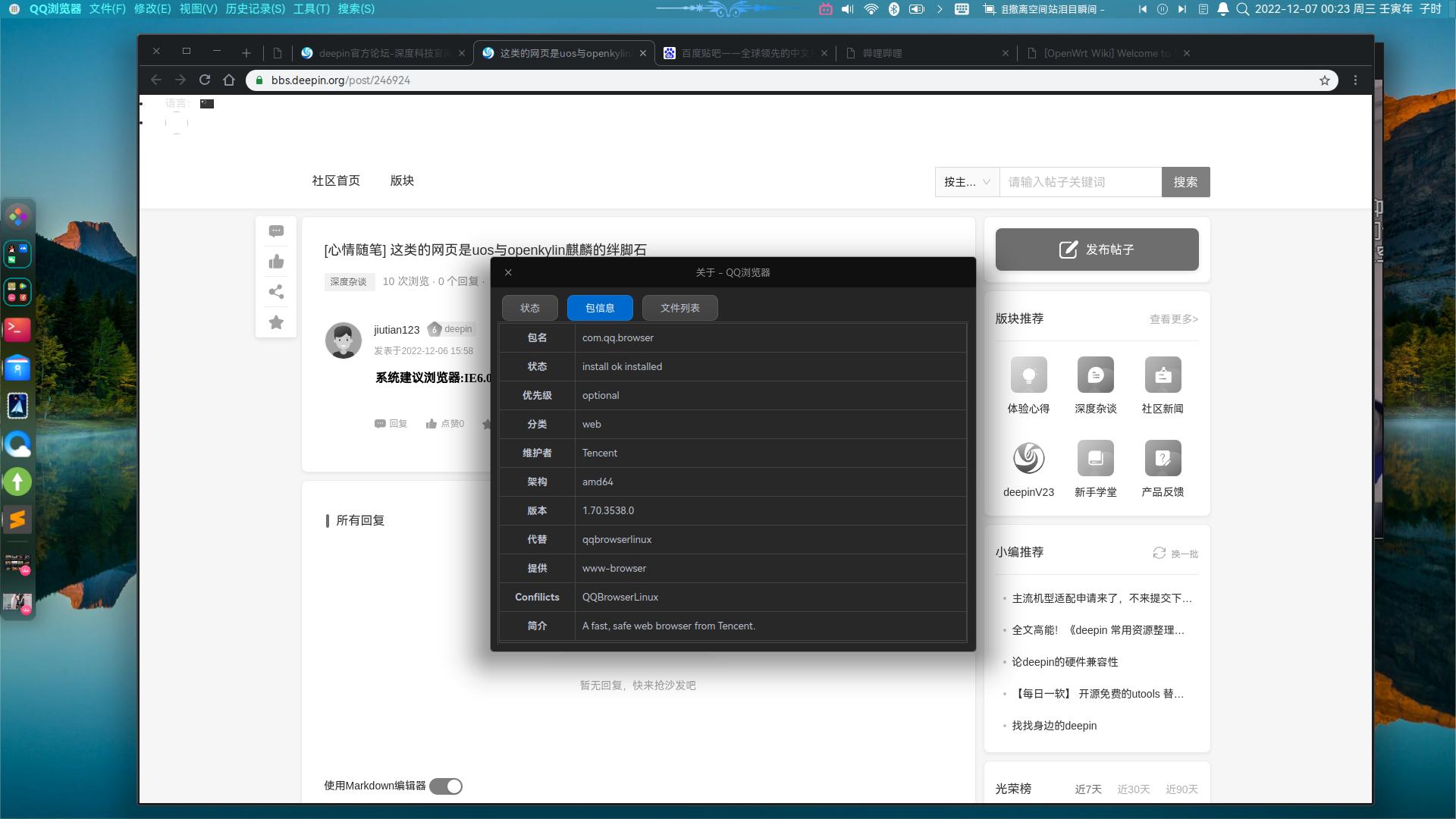
Task: Toggle the 使用Markdown编辑器 switch
Action: [447, 786]
